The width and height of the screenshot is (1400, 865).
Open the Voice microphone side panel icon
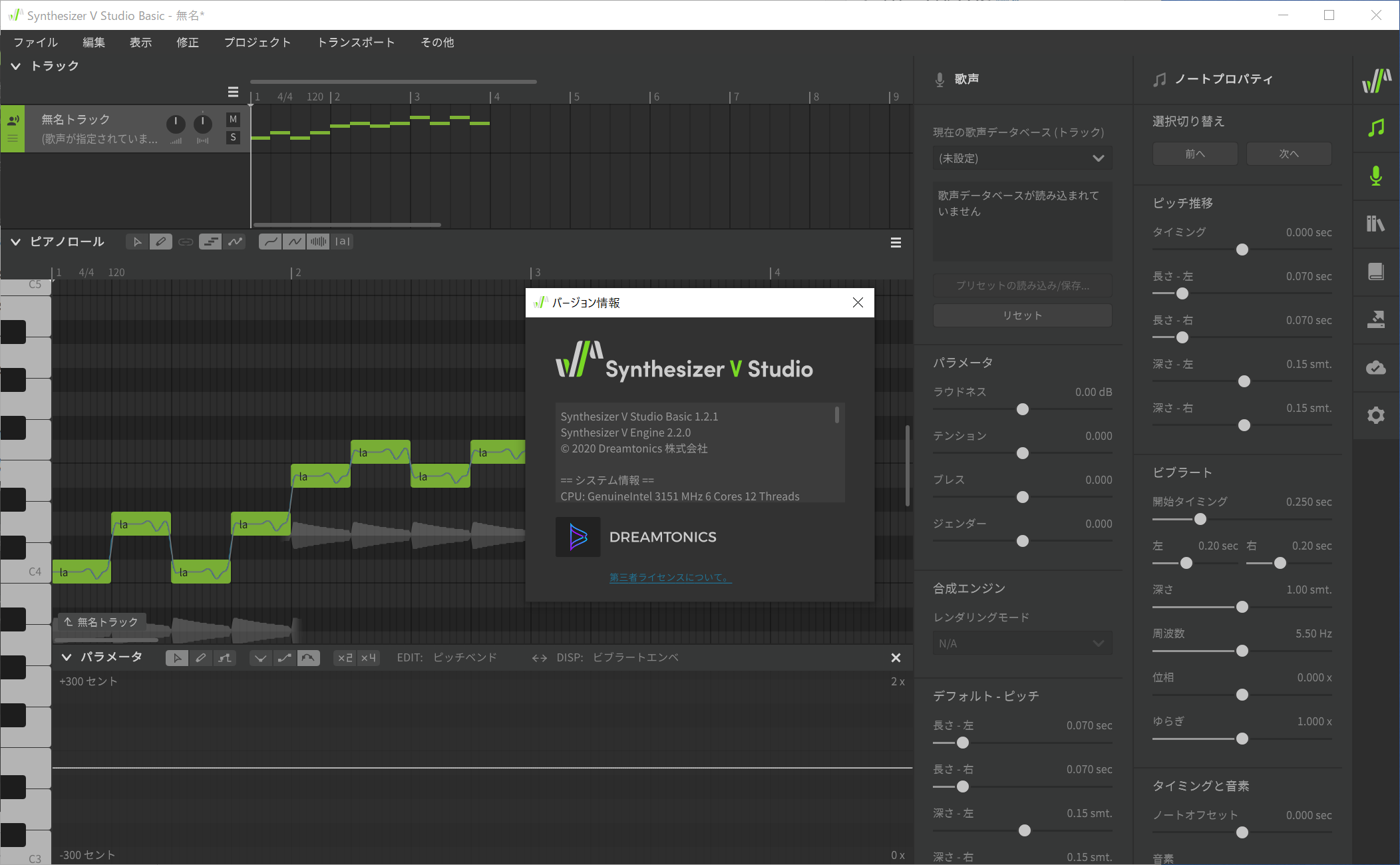(x=1376, y=176)
